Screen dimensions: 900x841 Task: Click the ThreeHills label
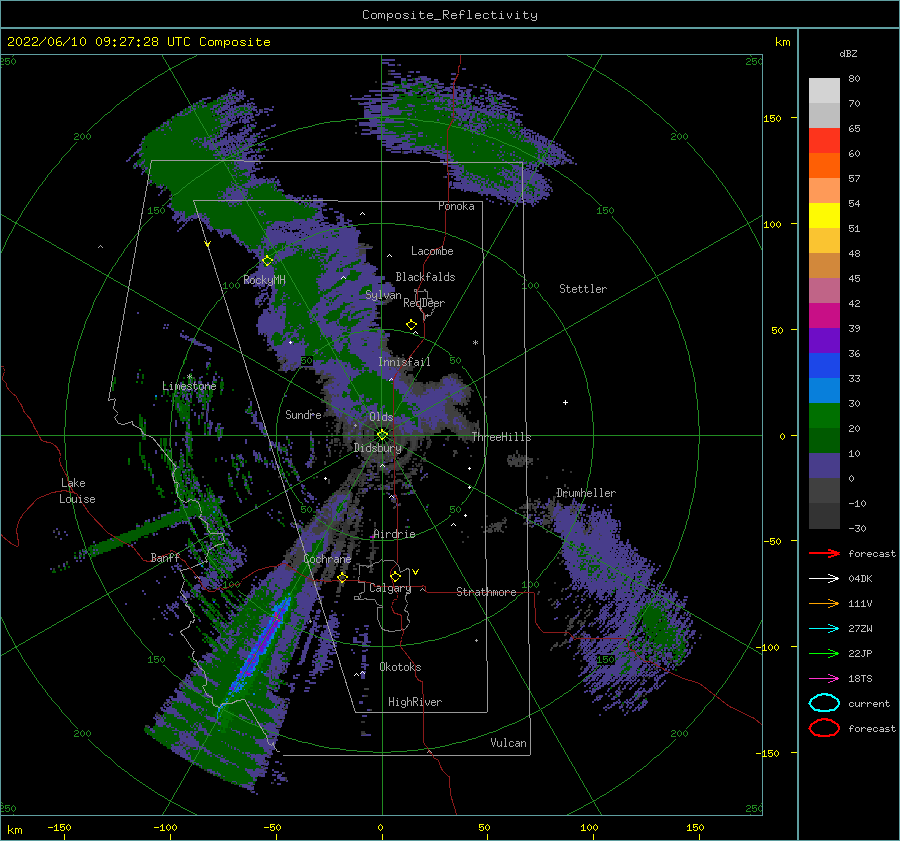click(x=501, y=437)
